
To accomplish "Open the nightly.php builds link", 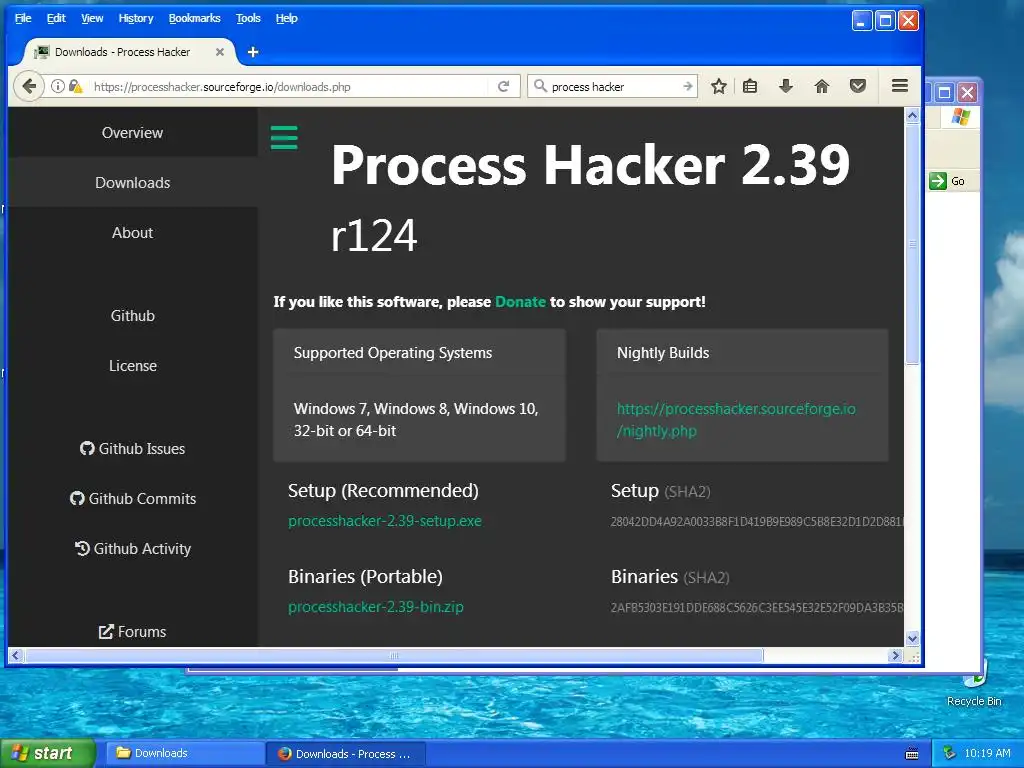I will [x=736, y=420].
